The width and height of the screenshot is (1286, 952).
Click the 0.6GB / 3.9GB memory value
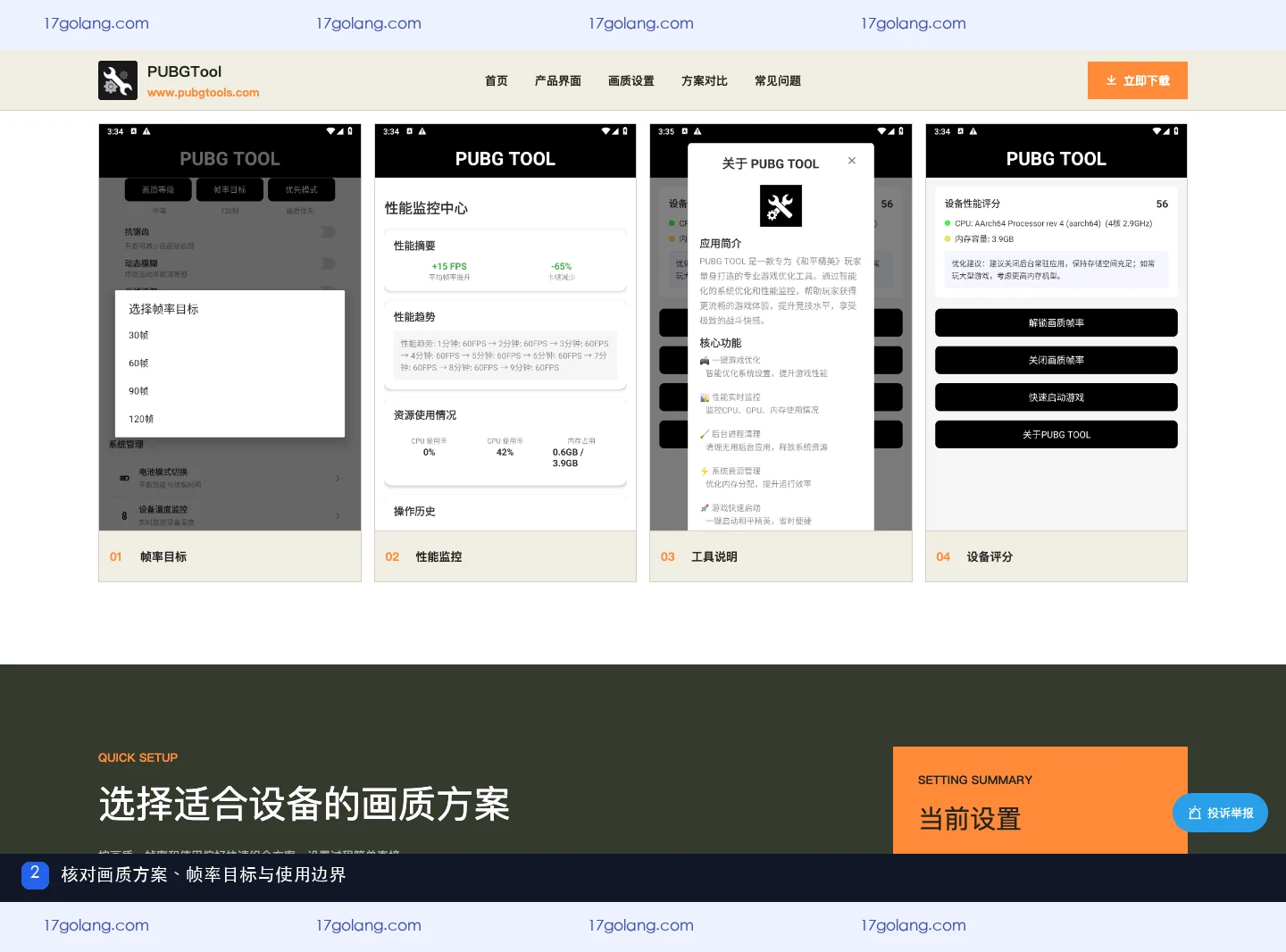click(568, 457)
